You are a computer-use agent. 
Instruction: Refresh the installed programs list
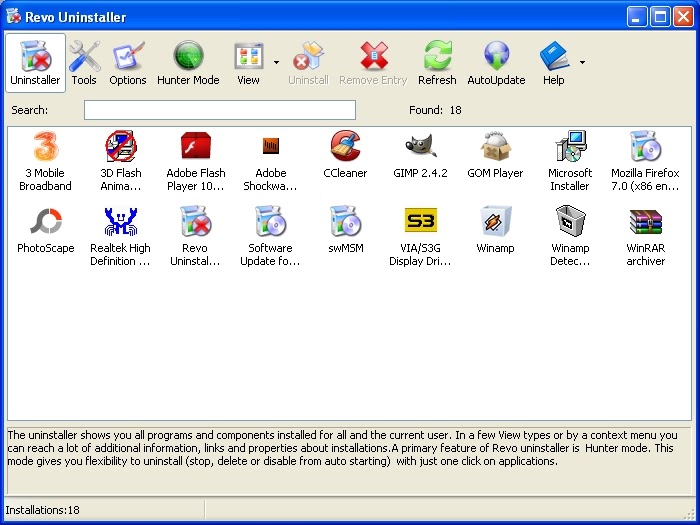pyautogui.click(x=437, y=63)
